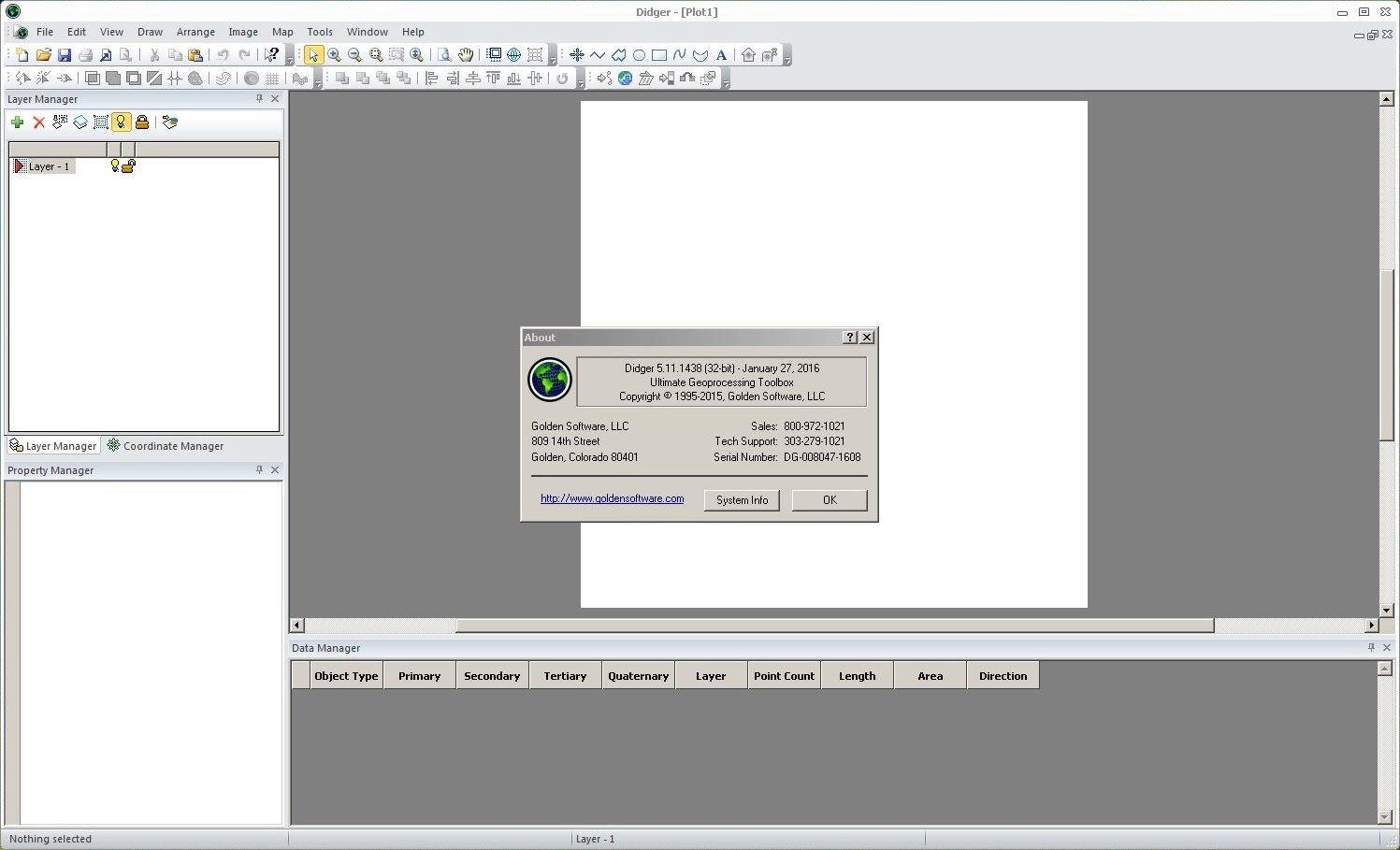Click the Length column header

[x=857, y=676]
